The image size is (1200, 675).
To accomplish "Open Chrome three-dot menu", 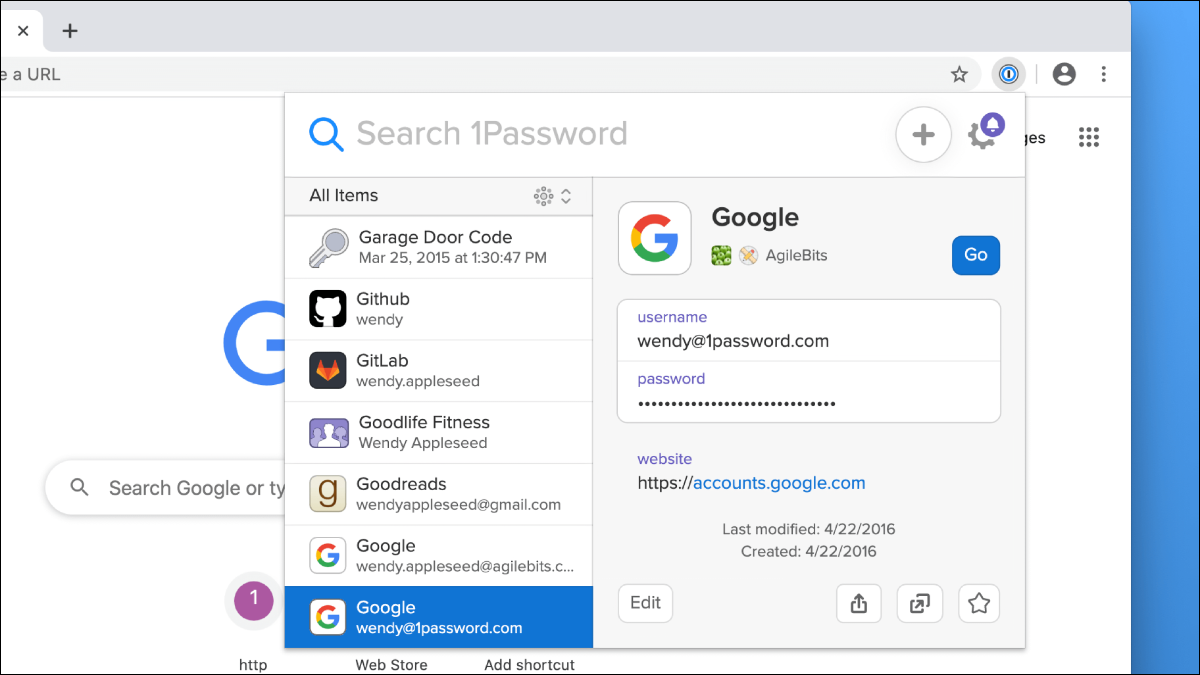I will pyautogui.click(x=1104, y=74).
